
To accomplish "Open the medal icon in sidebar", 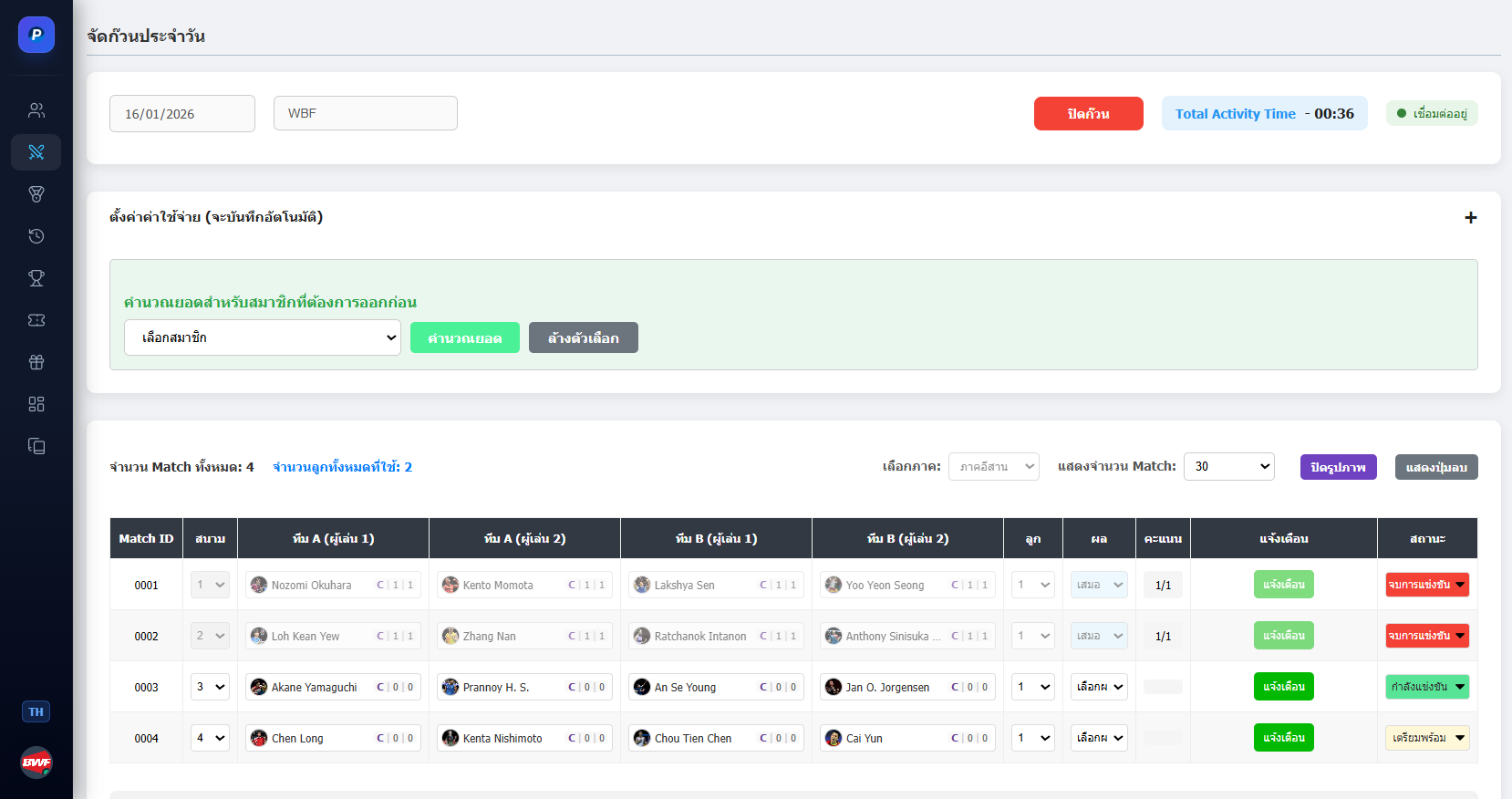I will (36, 194).
